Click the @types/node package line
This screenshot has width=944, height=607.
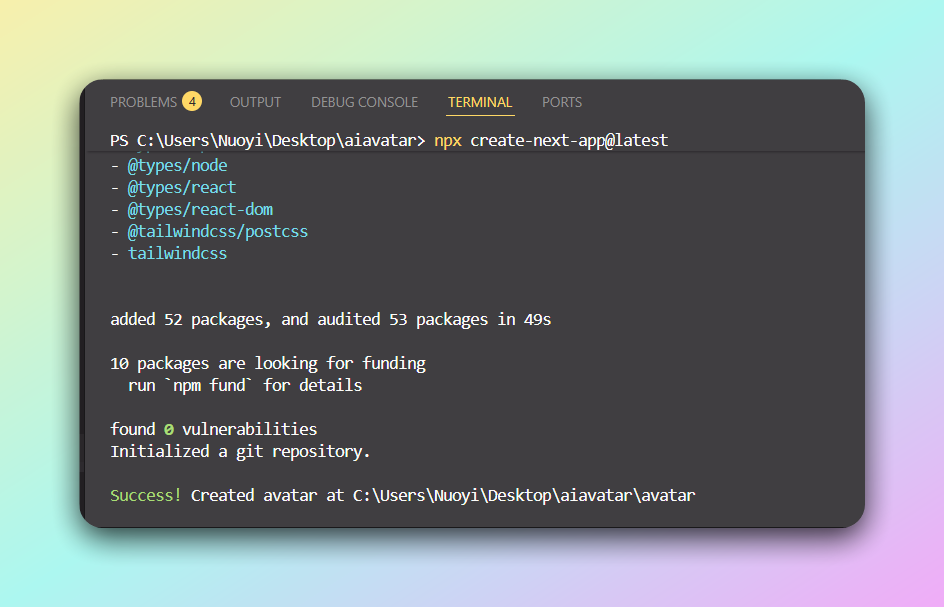coord(177,165)
